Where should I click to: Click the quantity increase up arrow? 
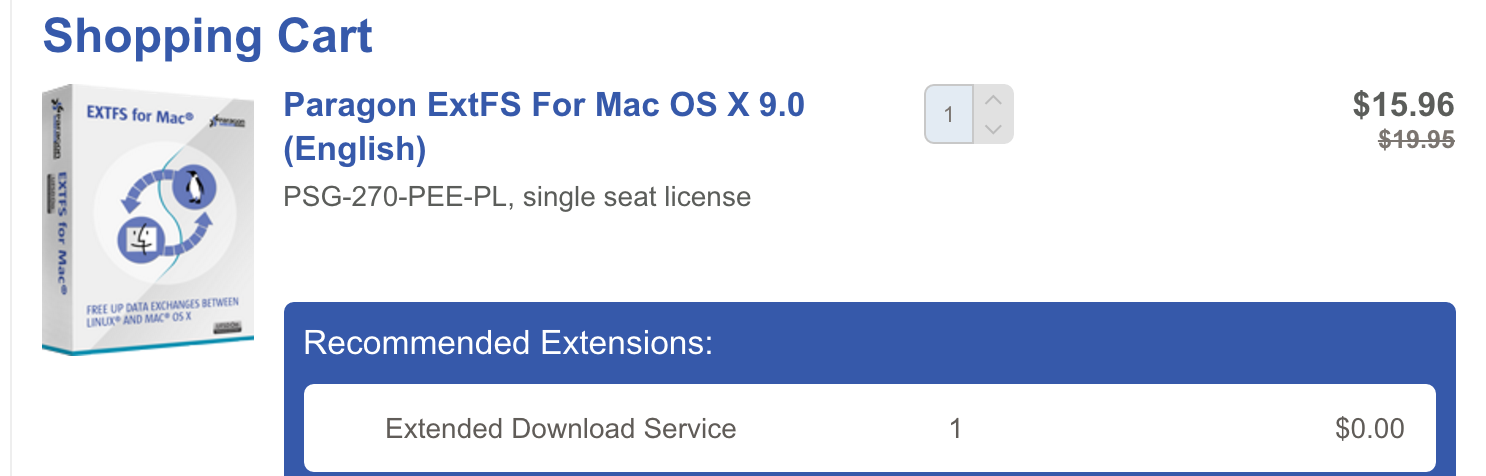(x=993, y=100)
